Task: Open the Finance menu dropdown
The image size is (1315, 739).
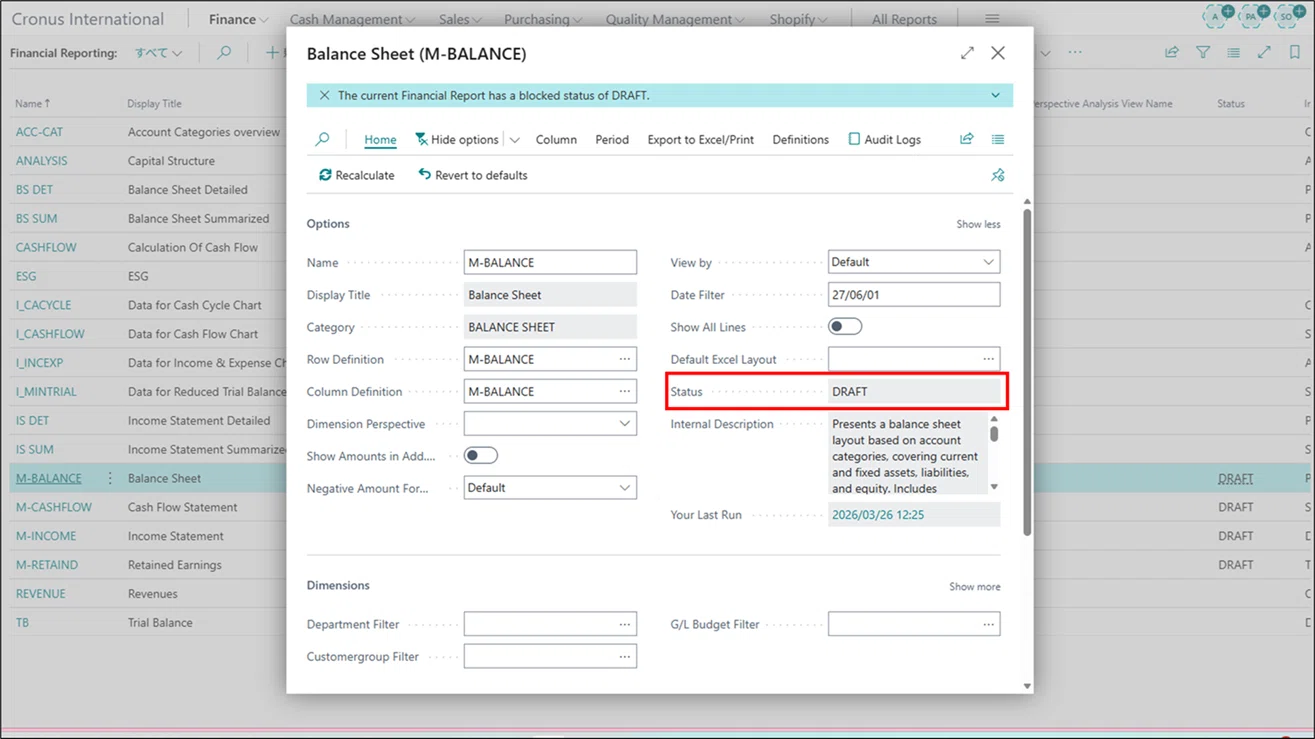Action: coord(238,19)
